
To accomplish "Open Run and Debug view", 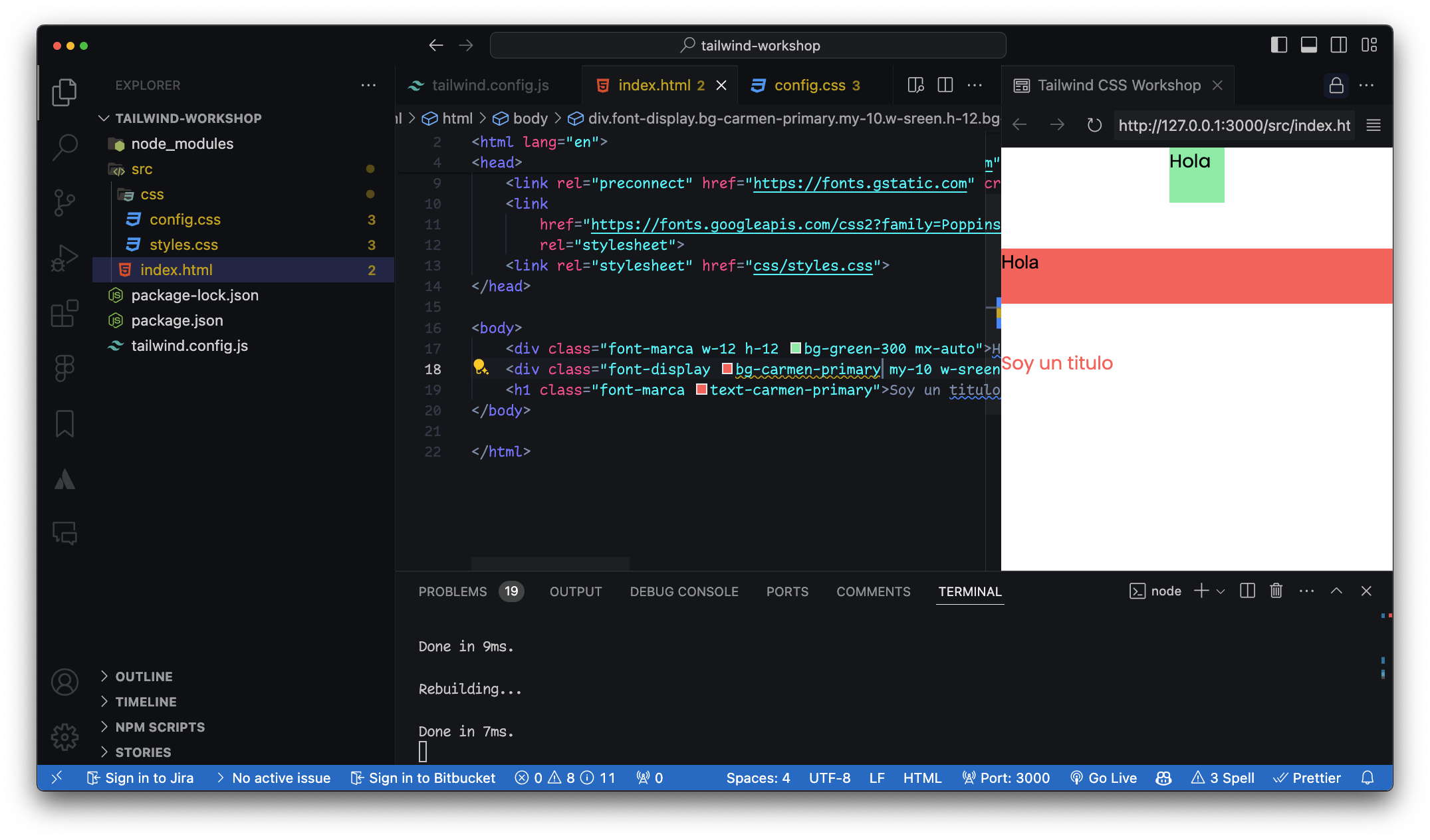I will (64, 258).
